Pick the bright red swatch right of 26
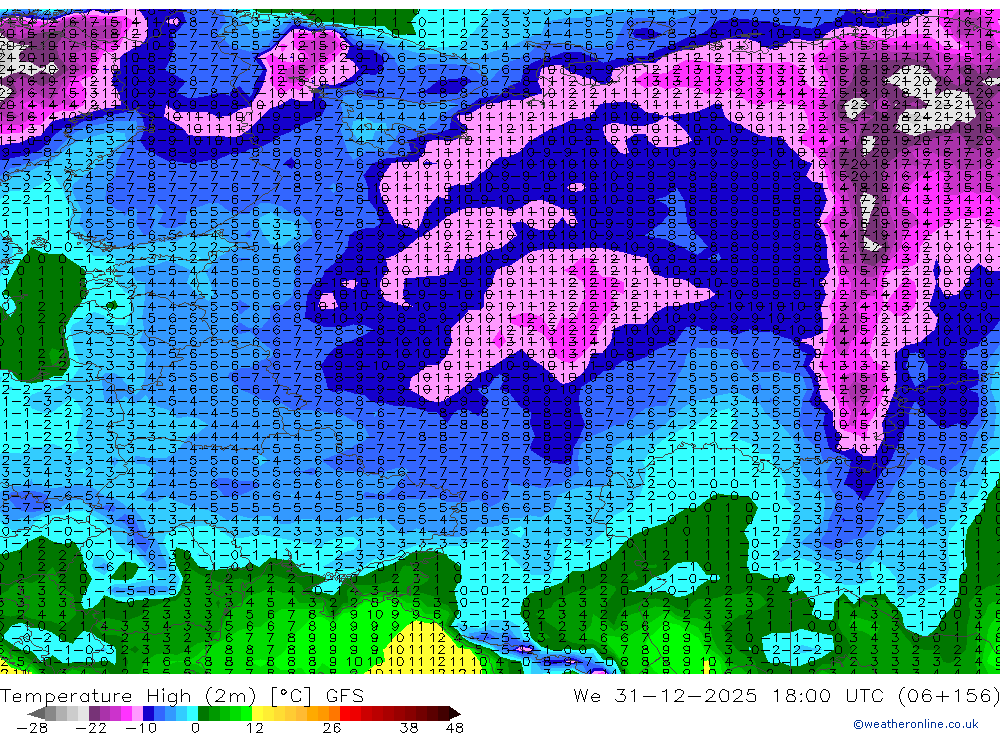Viewport: 1000px width, 733px height. point(345,714)
